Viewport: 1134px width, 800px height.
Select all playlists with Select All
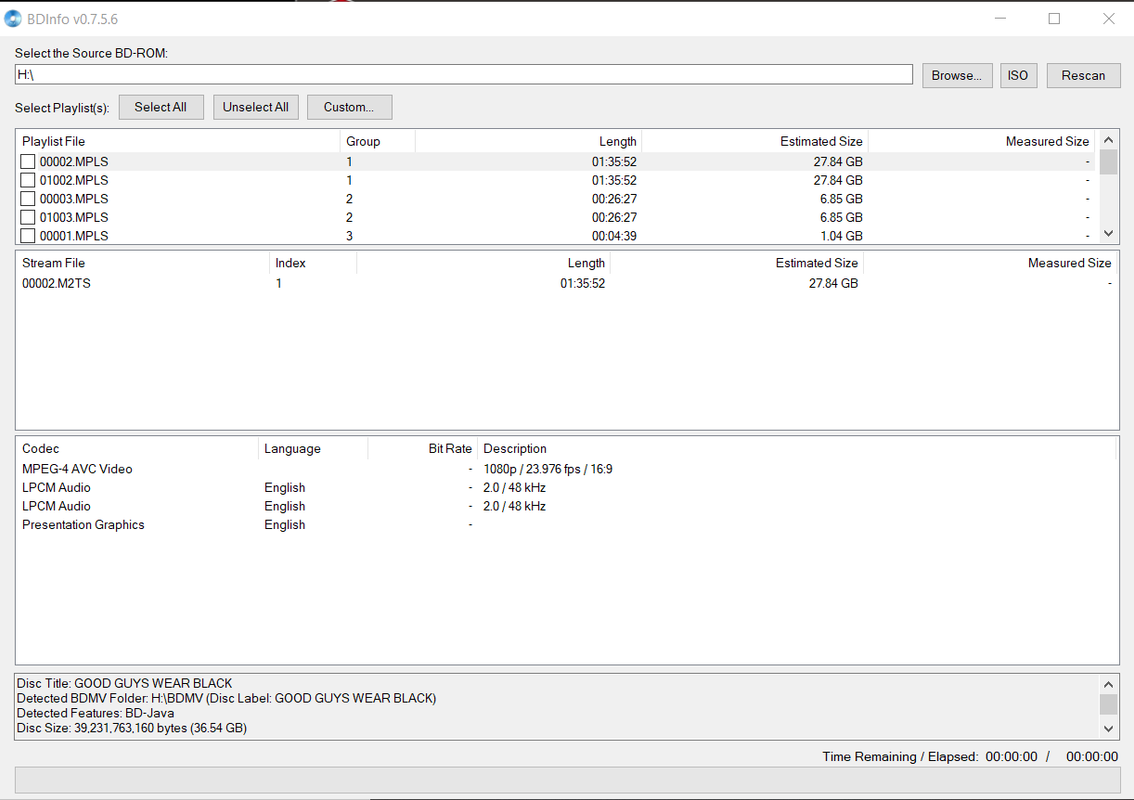pos(161,107)
